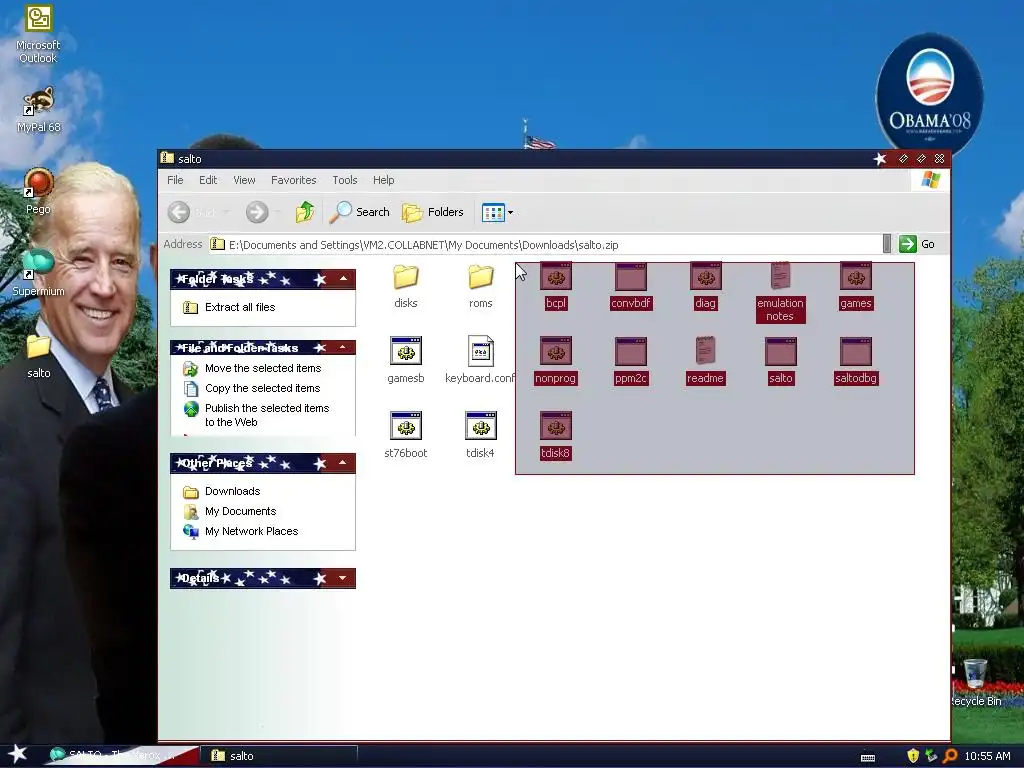Select the games file icon

tap(856, 277)
